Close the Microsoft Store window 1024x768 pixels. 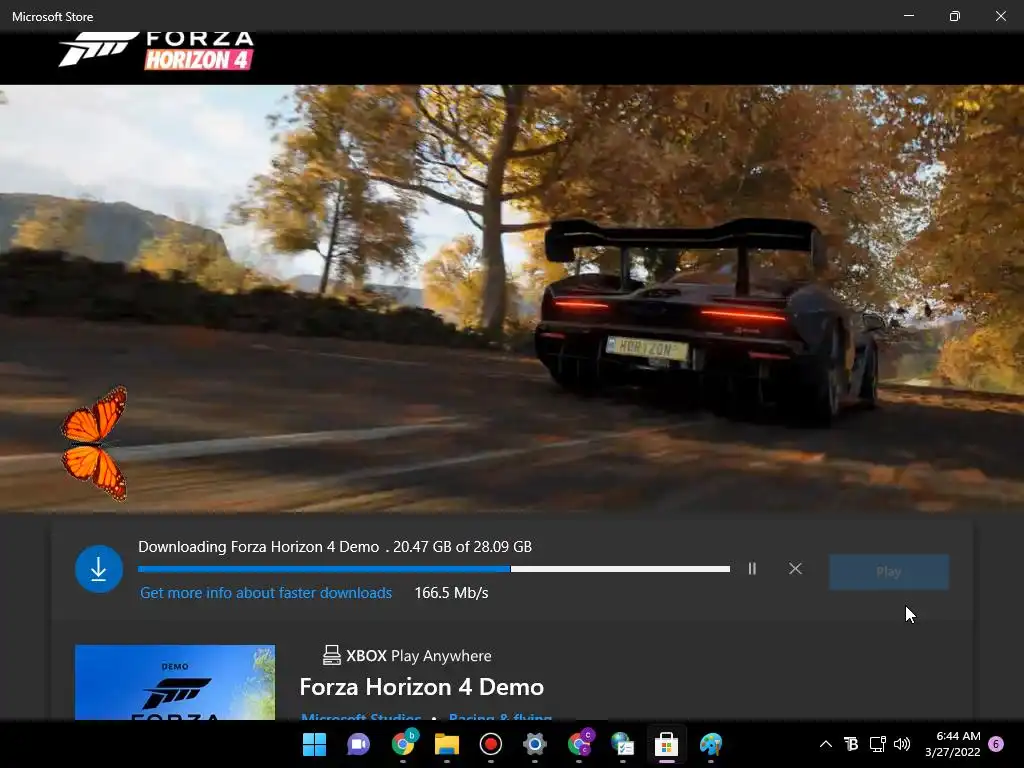click(1000, 16)
